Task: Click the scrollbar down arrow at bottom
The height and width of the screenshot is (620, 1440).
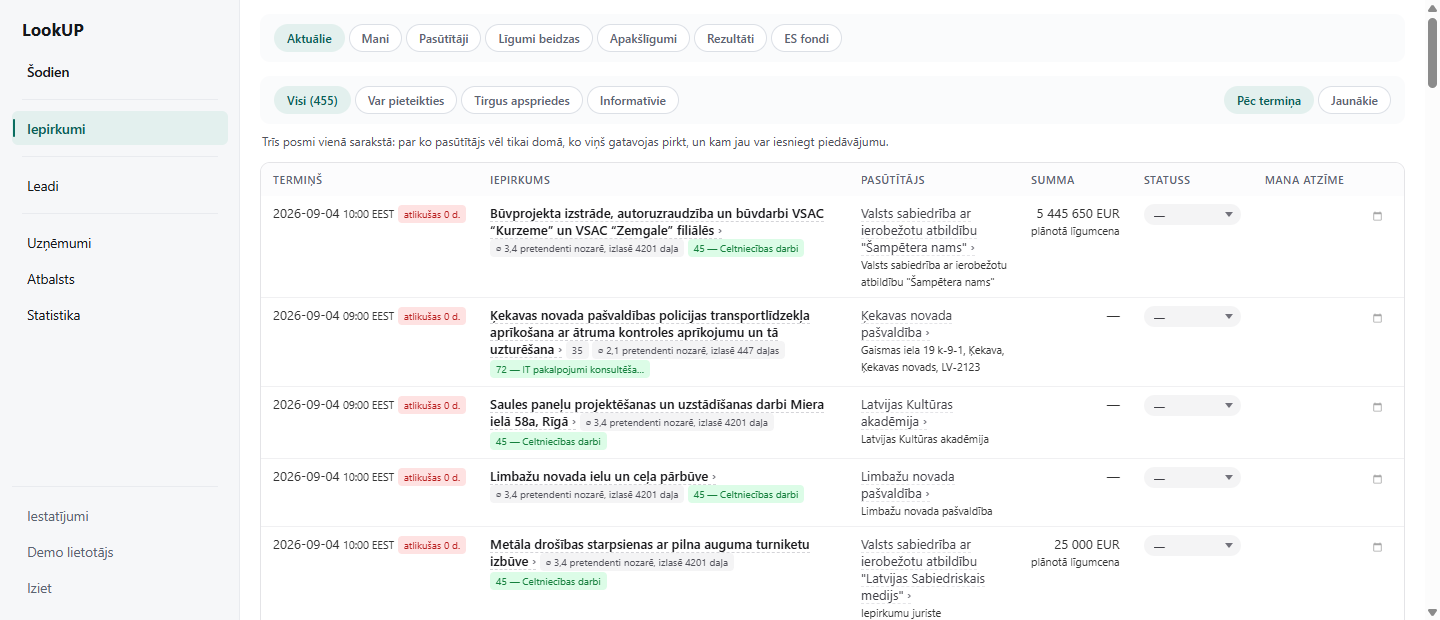Action: [x=1432, y=612]
